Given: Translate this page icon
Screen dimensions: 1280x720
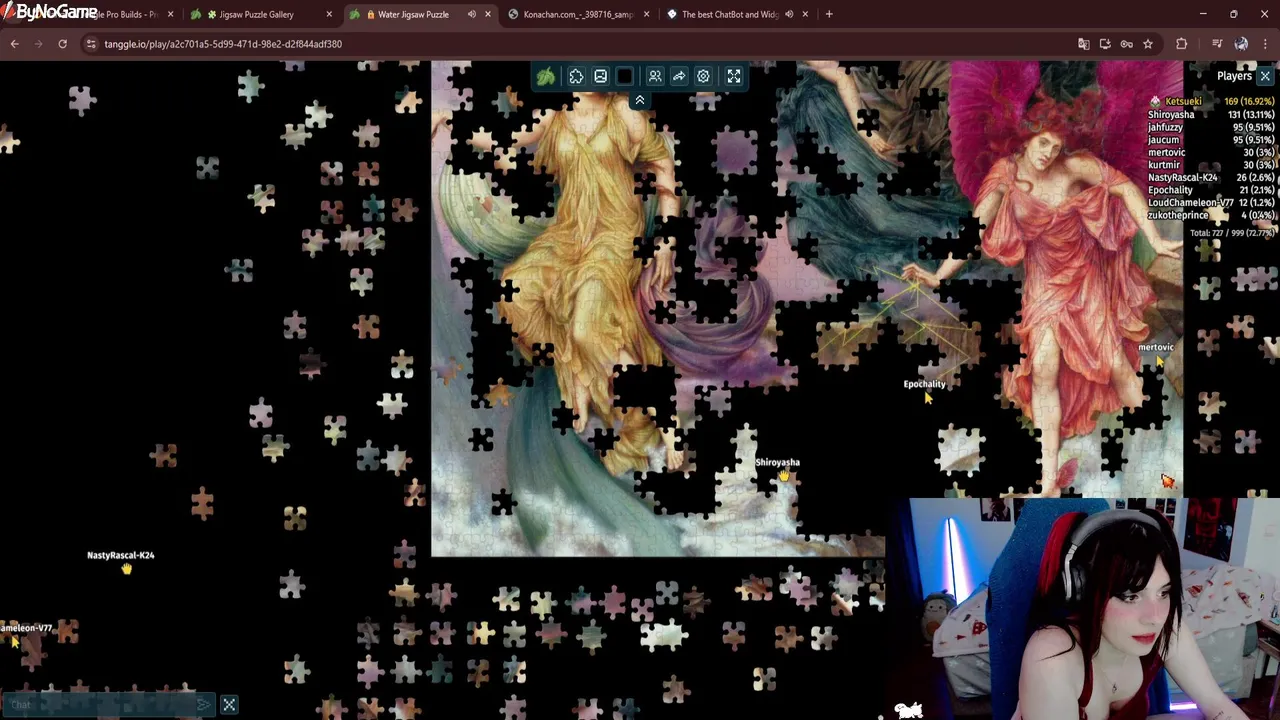Looking at the screenshot, I should pos(1083,44).
